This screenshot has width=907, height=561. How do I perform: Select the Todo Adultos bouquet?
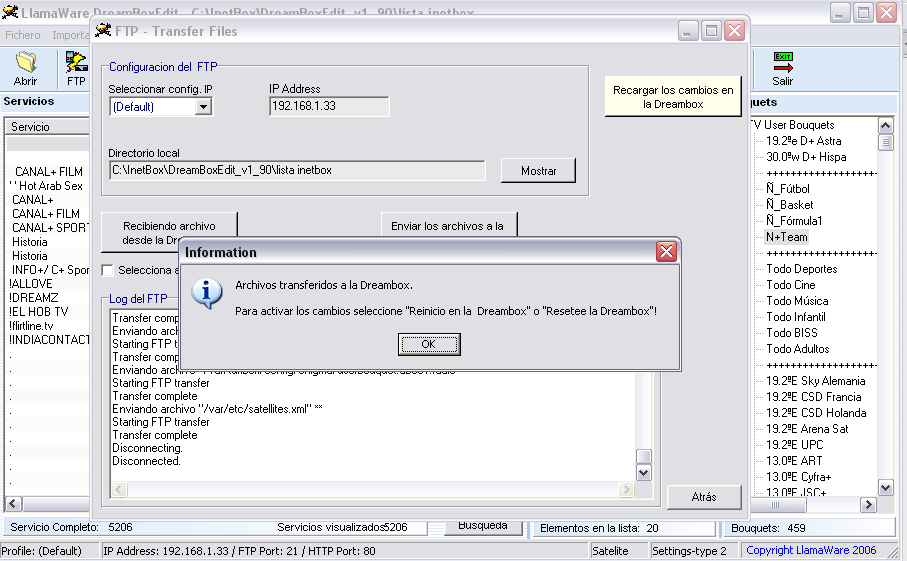[798, 349]
